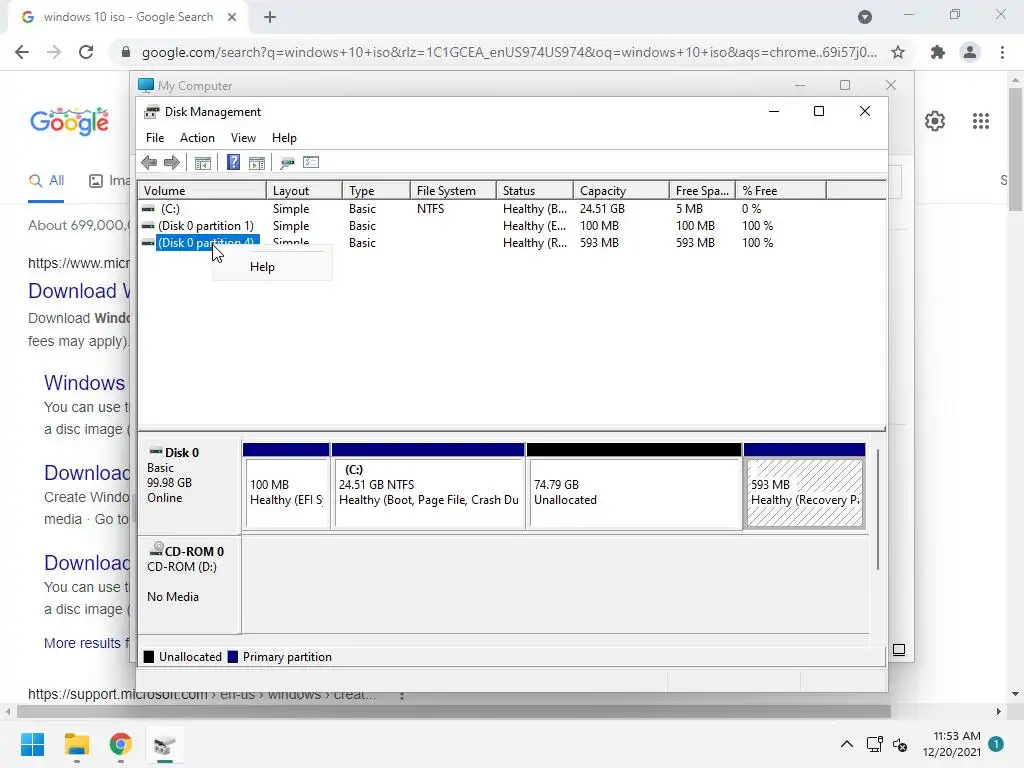The image size is (1024, 768).
Task: Open the Google apps grid
Action: [981, 121]
